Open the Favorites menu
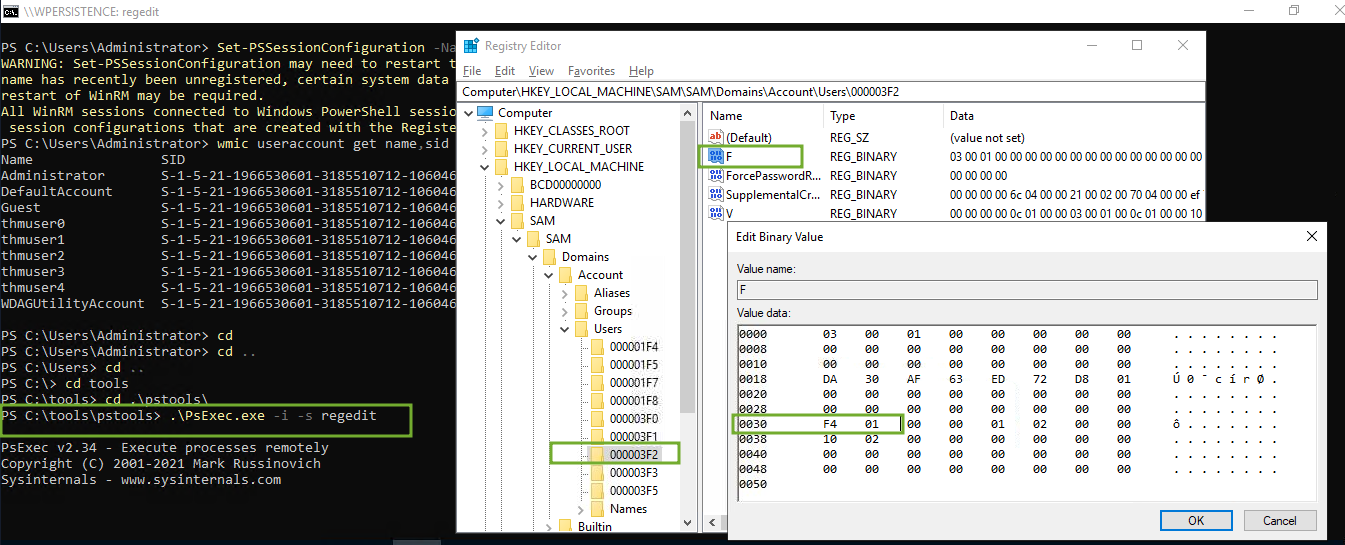 591,71
